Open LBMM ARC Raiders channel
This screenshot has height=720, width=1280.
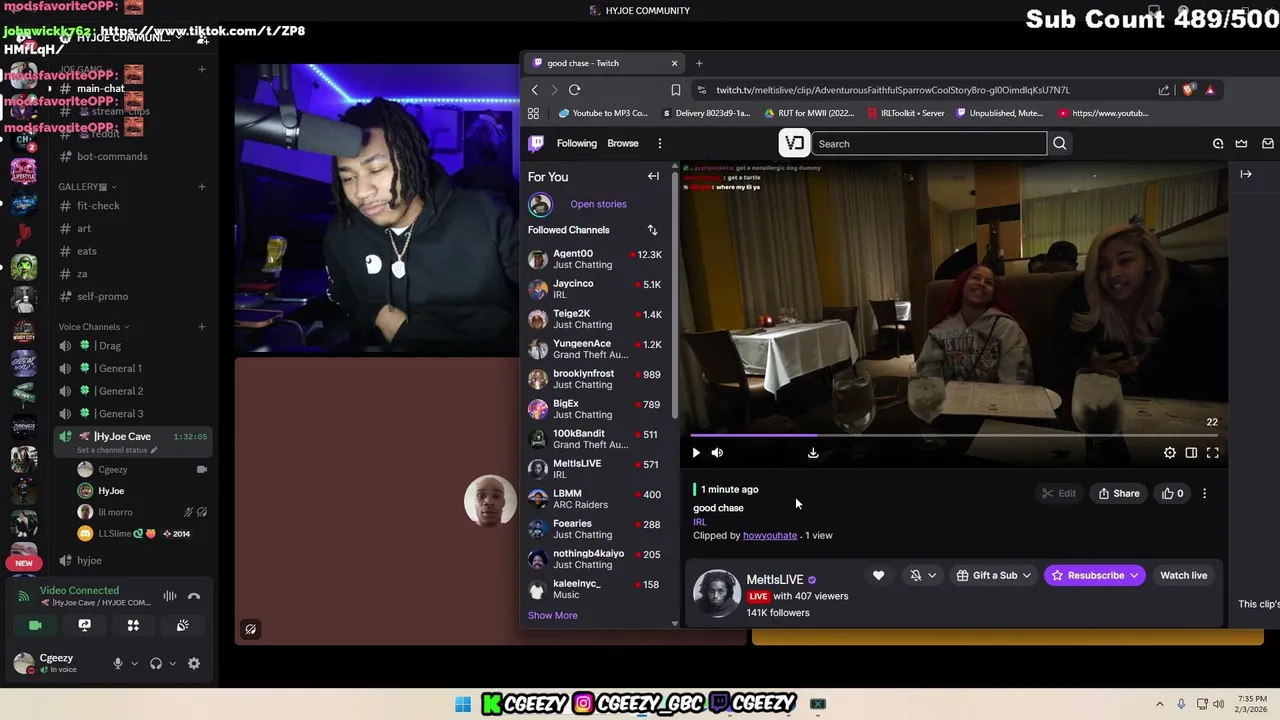(x=595, y=499)
